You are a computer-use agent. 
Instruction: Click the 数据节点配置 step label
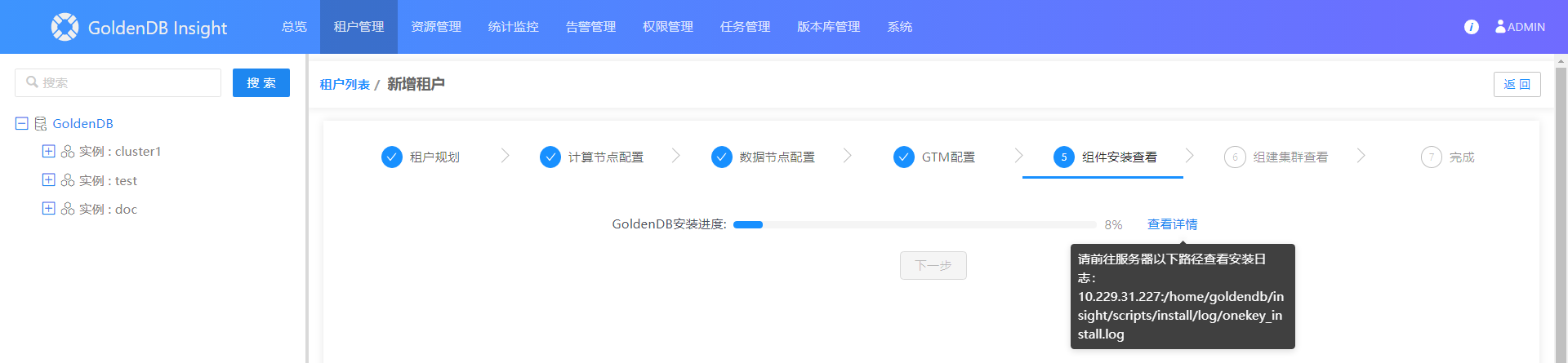(777, 157)
